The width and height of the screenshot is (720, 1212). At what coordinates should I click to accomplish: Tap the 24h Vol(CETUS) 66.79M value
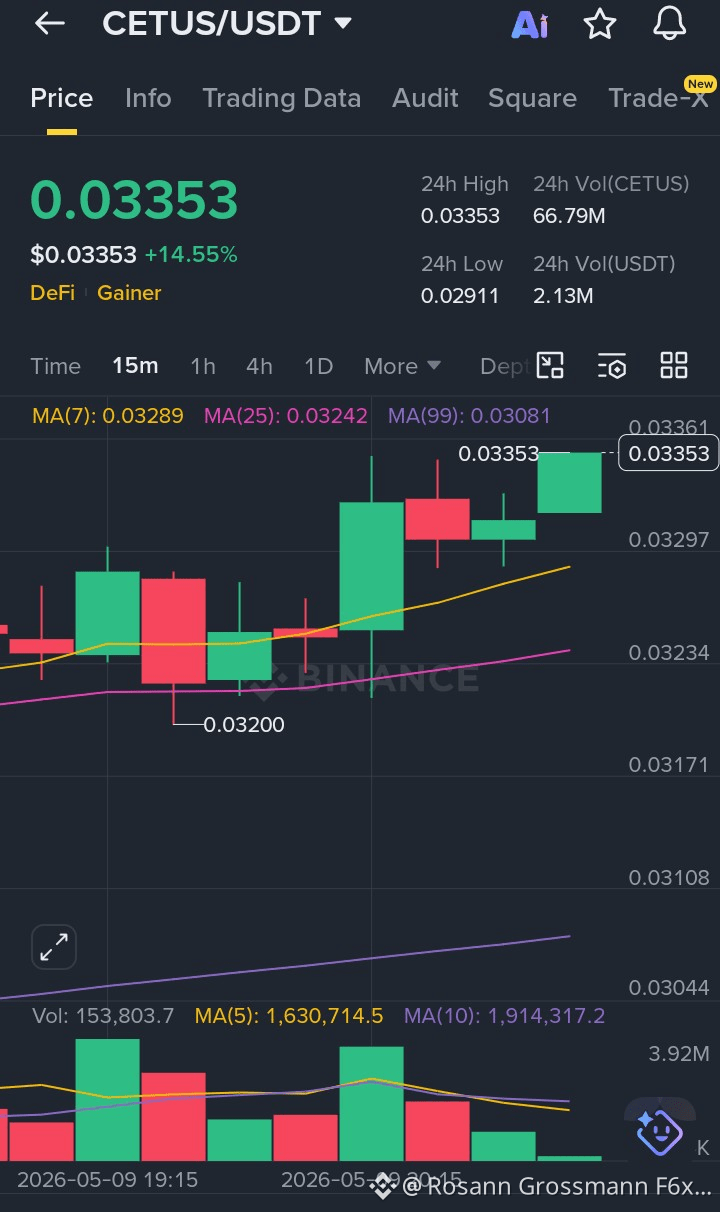[569, 216]
